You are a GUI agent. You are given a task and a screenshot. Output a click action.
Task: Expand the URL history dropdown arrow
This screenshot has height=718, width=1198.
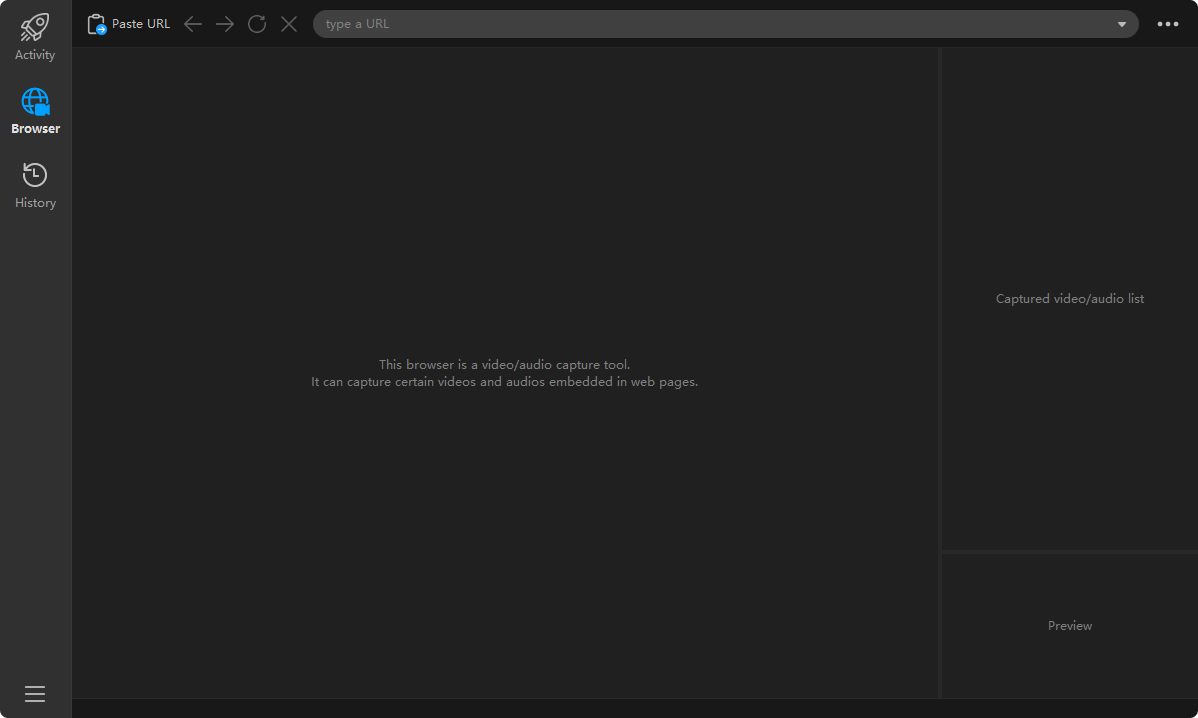tap(1122, 24)
